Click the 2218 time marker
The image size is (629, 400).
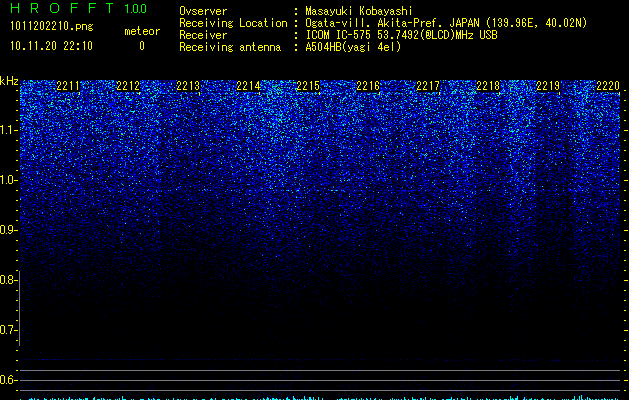tap(488, 86)
